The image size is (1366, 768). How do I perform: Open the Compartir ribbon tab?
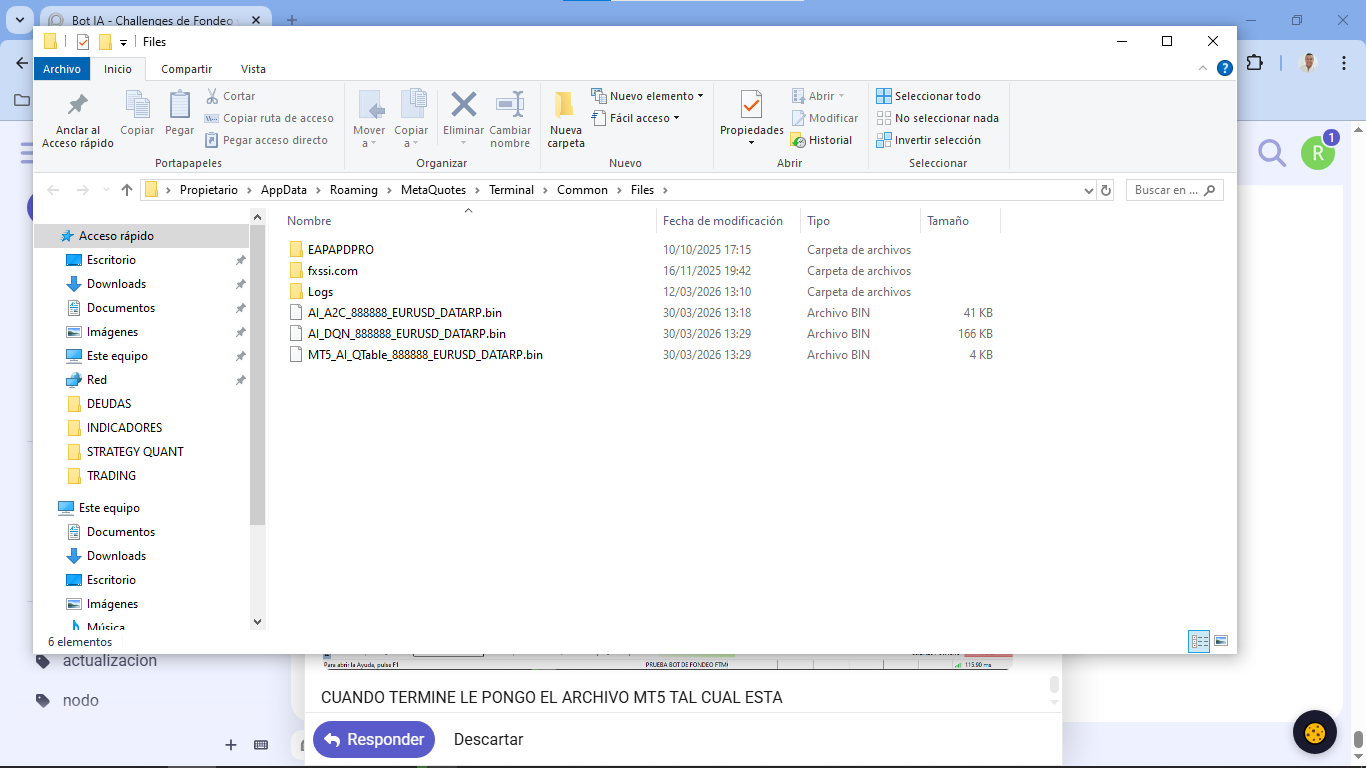click(x=186, y=69)
